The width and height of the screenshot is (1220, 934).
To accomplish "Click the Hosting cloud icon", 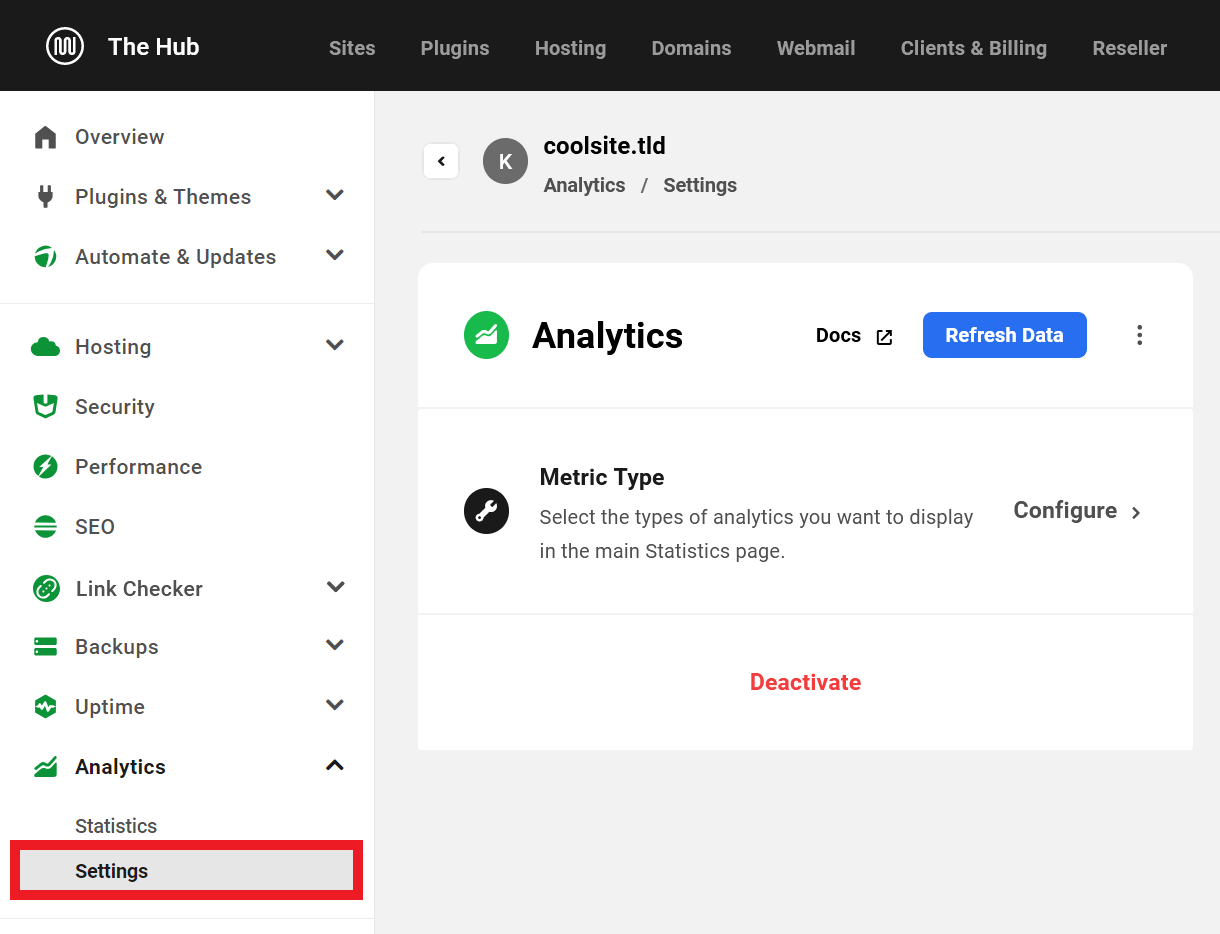I will click(x=45, y=347).
